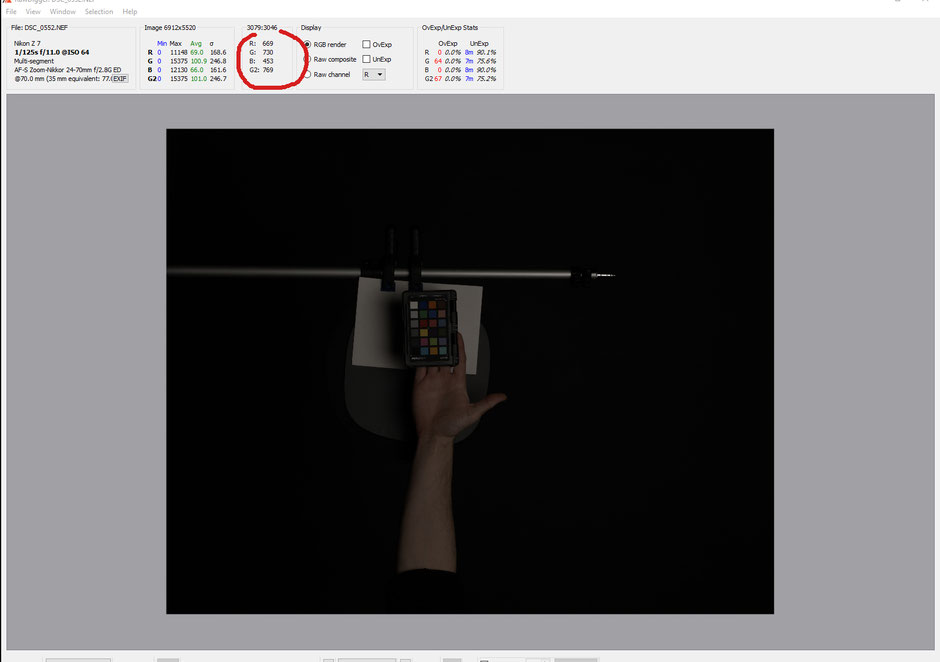
Task: Click G2 overexposed count 67
Action: (438, 79)
